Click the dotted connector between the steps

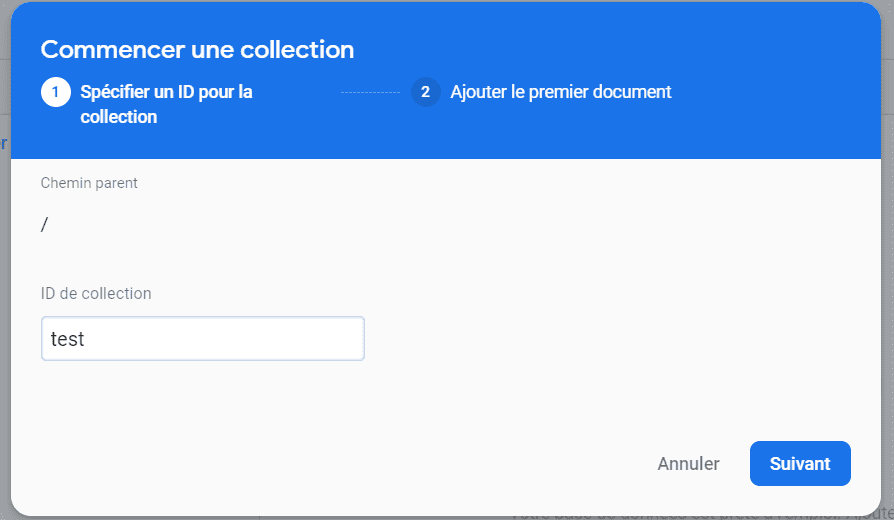(370, 92)
